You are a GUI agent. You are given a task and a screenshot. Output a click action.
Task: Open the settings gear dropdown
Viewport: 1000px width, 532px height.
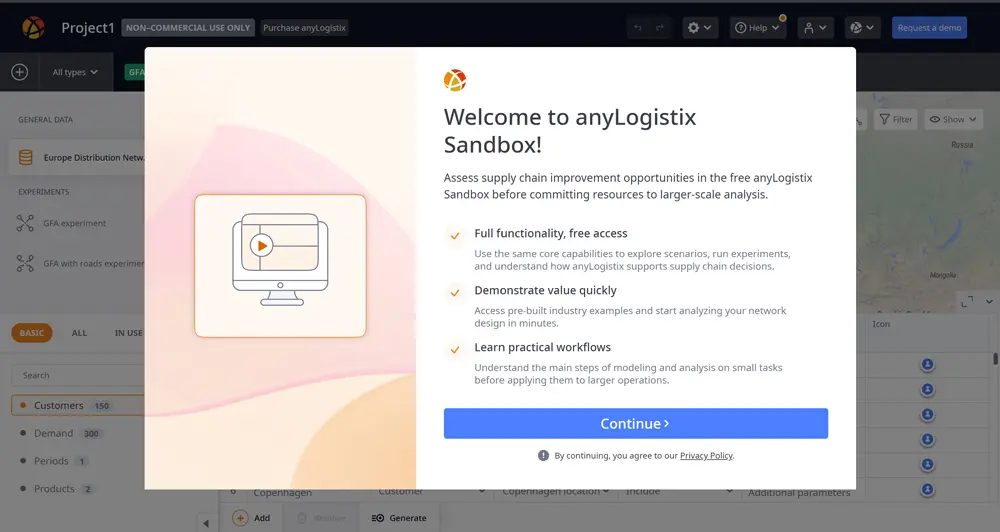click(x=700, y=27)
